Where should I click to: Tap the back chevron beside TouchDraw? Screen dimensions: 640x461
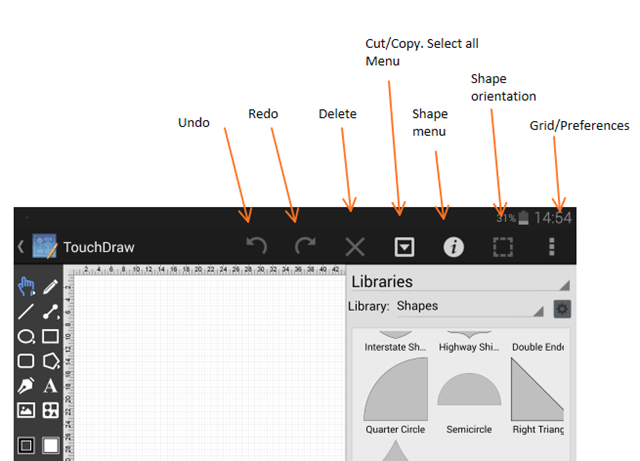click(21, 247)
